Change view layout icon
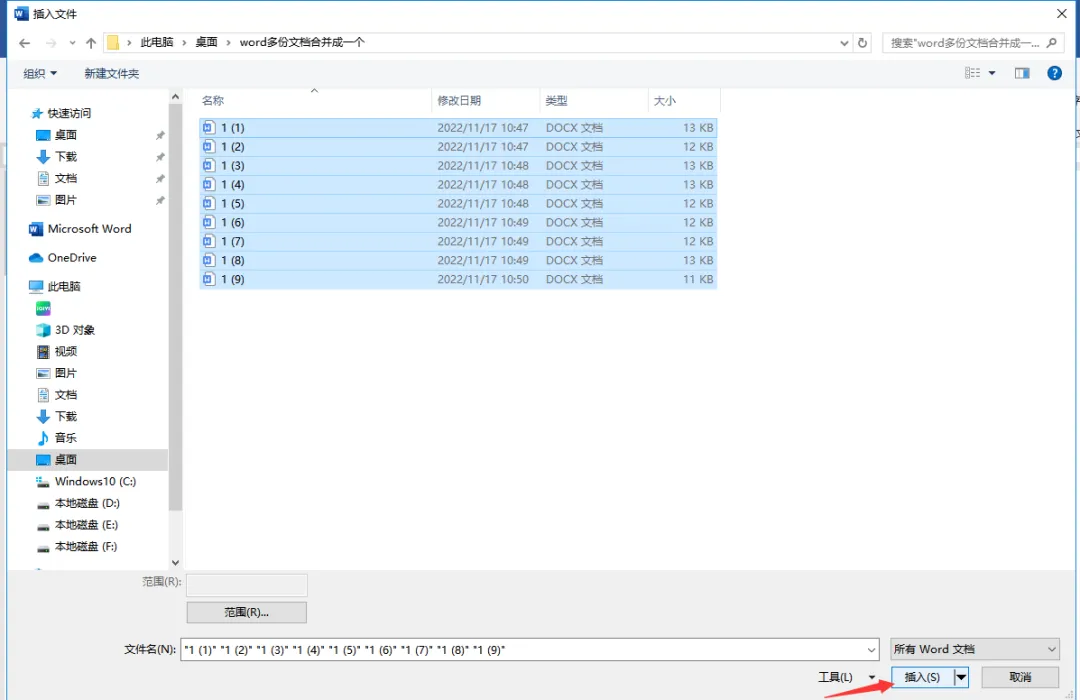This screenshot has width=1080, height=700. [x=973, y=73]
